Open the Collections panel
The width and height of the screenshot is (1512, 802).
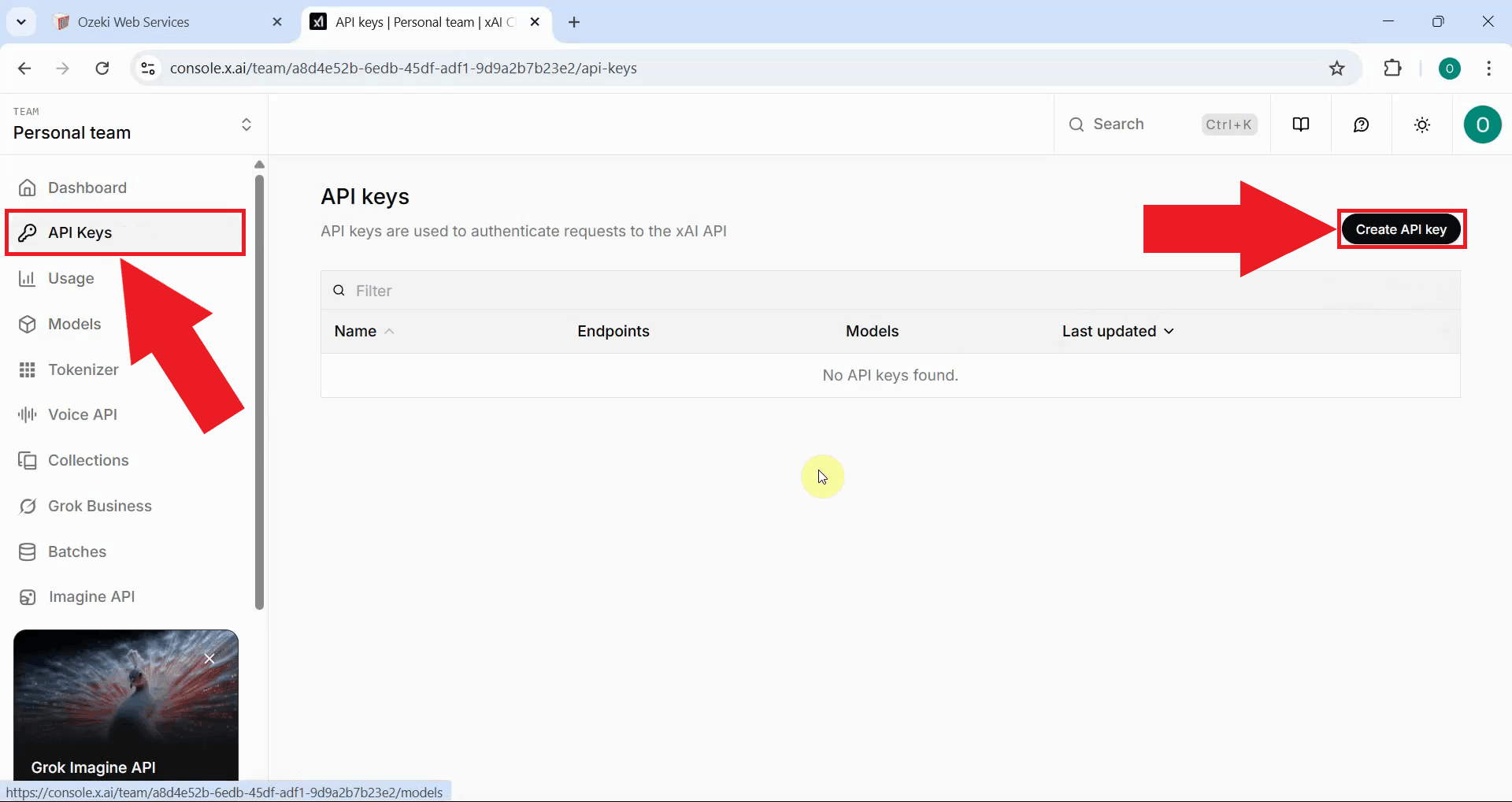click(87, 460)
